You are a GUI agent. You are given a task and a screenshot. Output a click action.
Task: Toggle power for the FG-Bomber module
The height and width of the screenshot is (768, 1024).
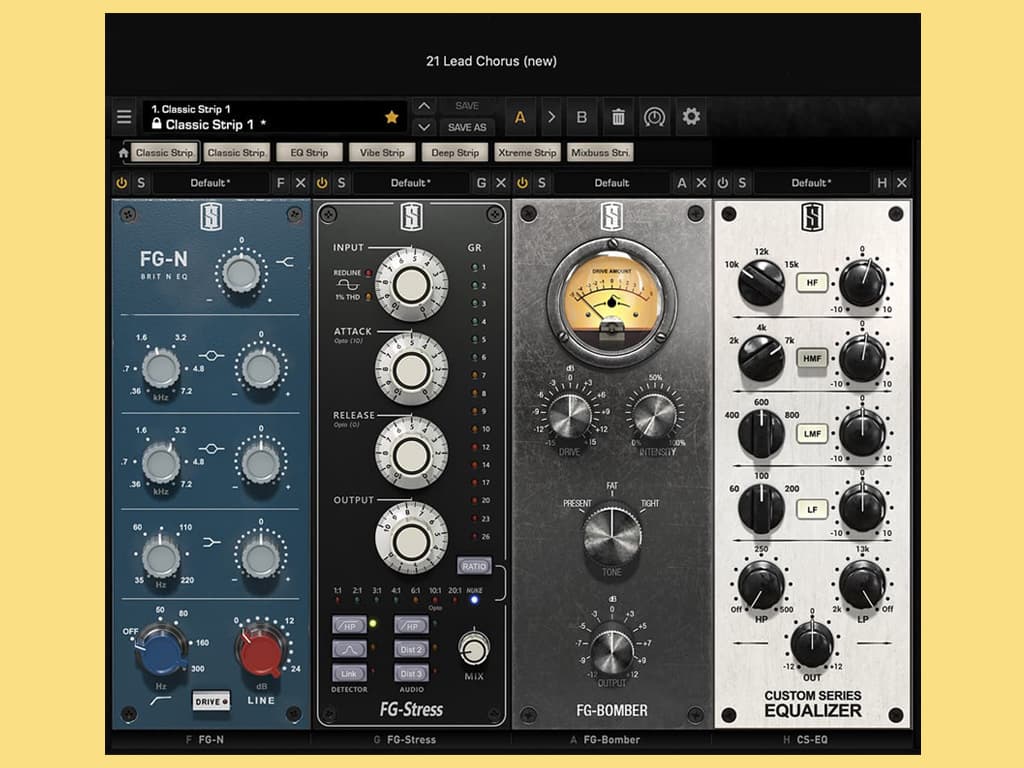[x=522, y=183]
